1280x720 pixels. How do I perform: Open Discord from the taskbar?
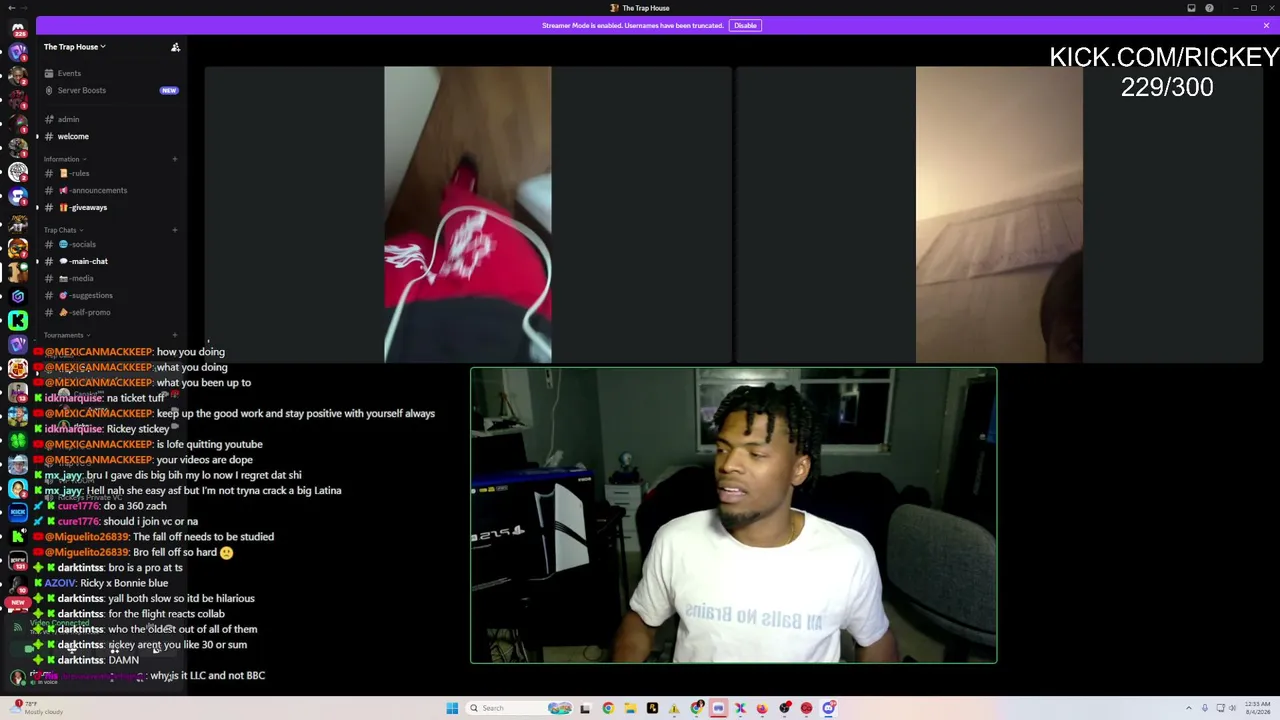pyautogui.click(x=829, y=708)
